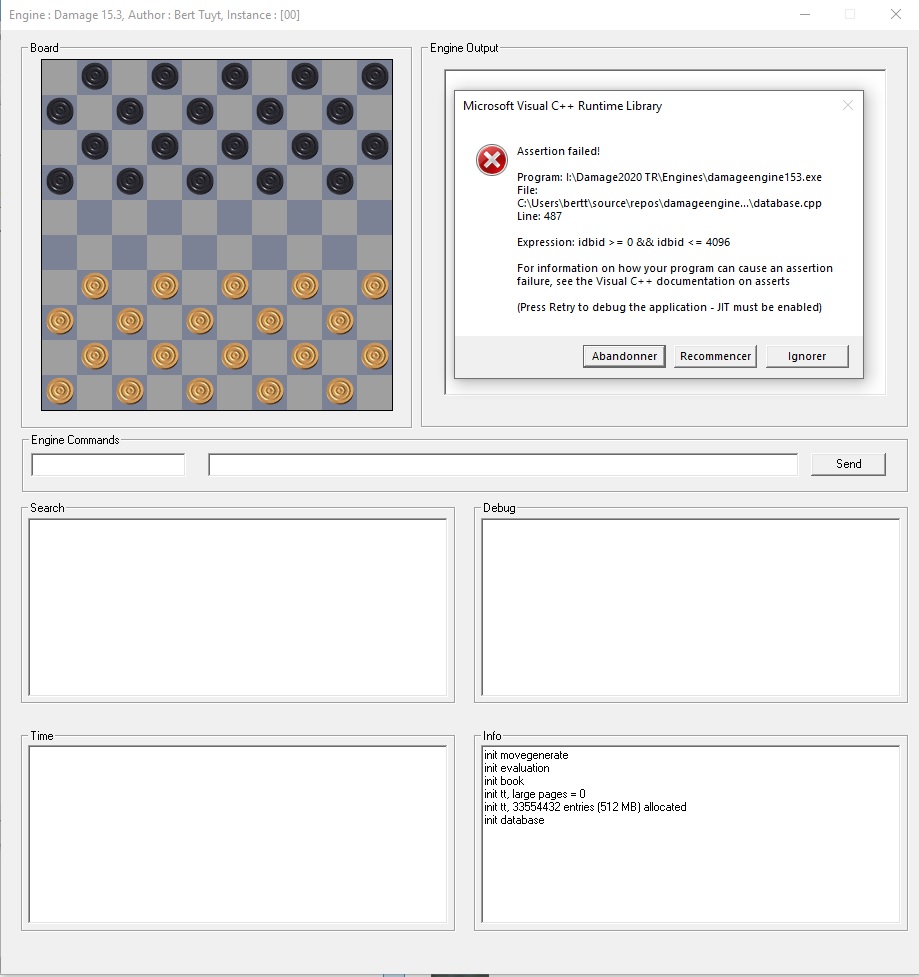919x977 pixels.
Task: Select the white piece in the board's bottom-left corner
Action: (x=60, y=391)
